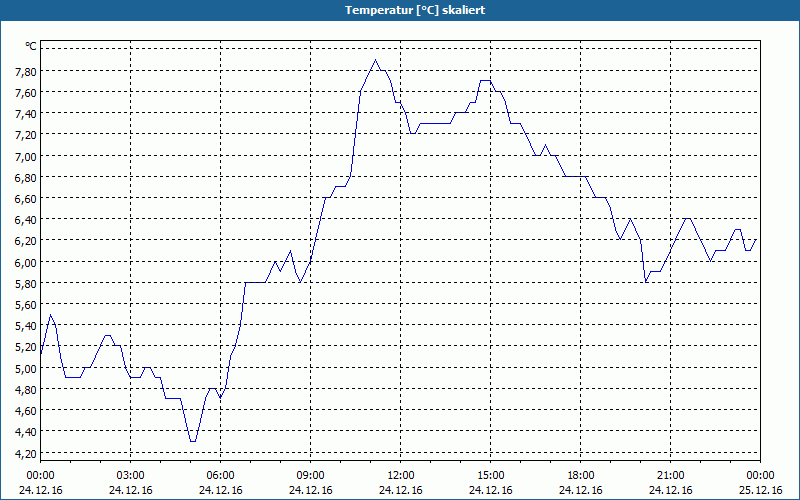Click the 25.12.16 date label
This screenshot has width=800, height=500.
760,490
